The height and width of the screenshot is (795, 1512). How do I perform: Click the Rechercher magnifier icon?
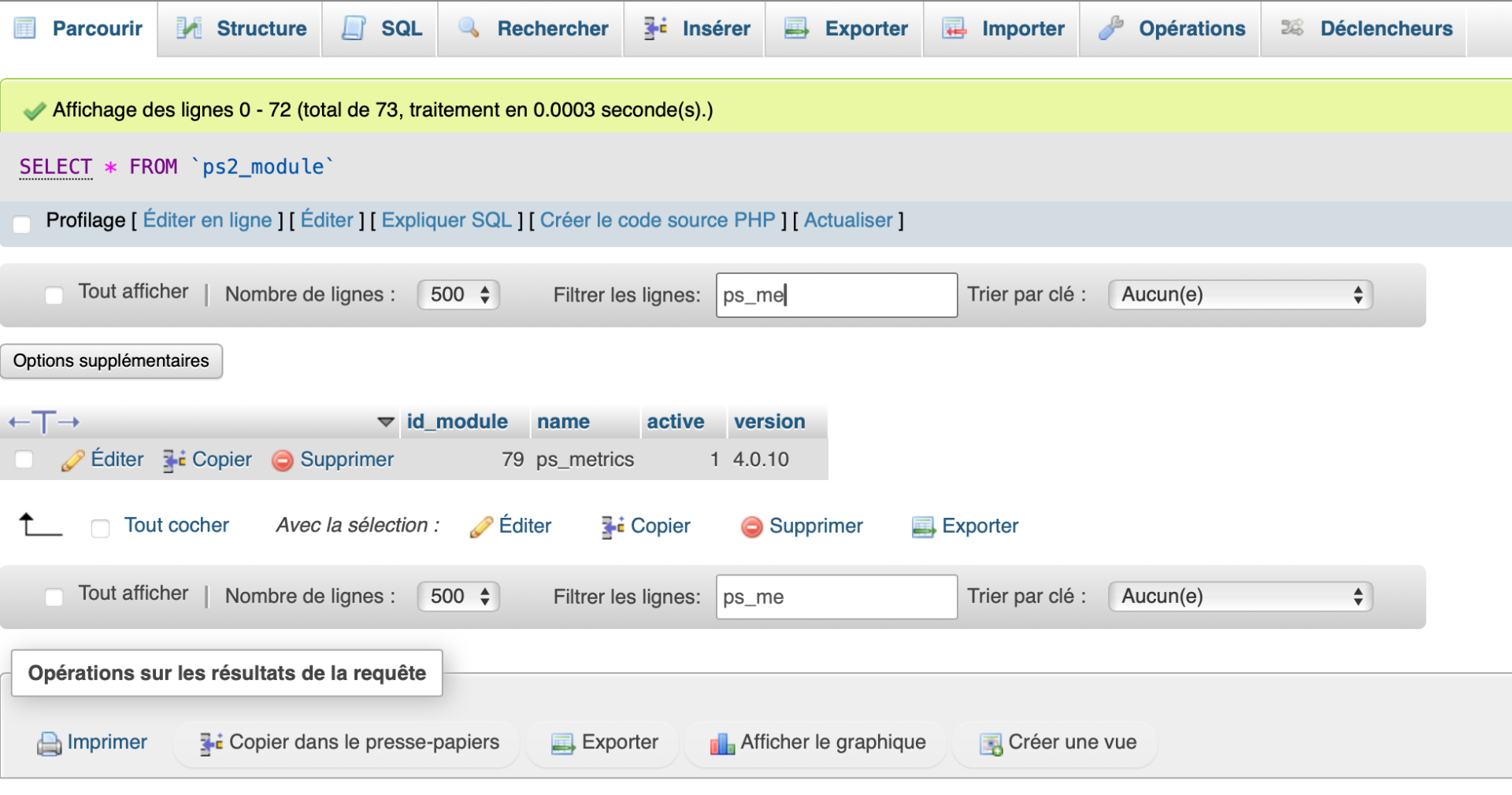[x=469, y=28]
